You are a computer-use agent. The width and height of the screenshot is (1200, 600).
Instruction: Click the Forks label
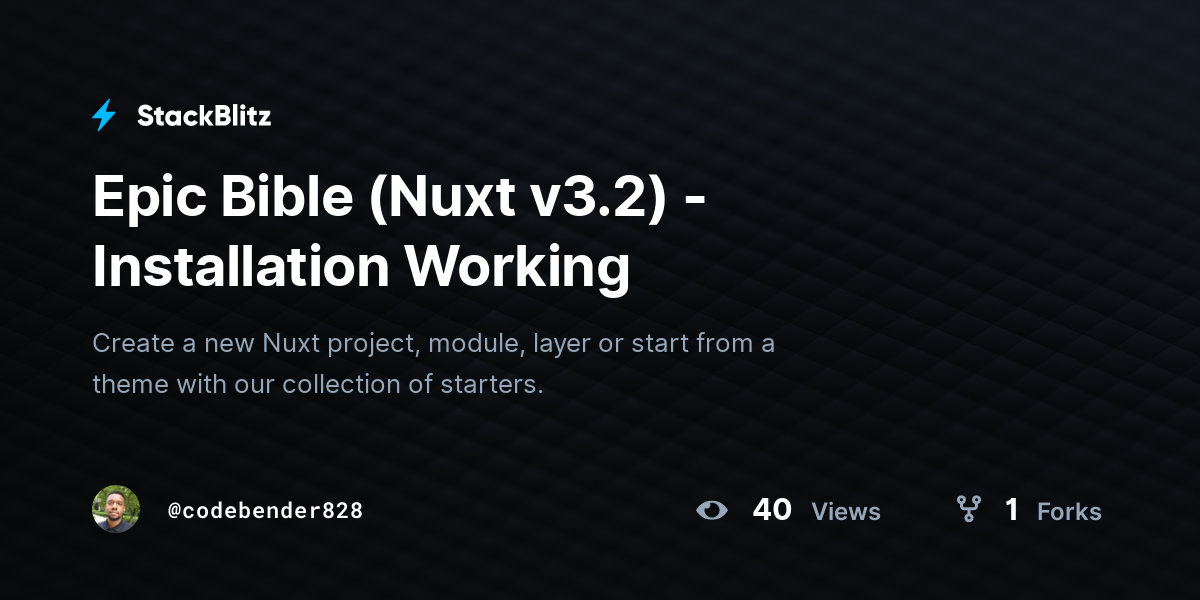[x=1069, y=511]
